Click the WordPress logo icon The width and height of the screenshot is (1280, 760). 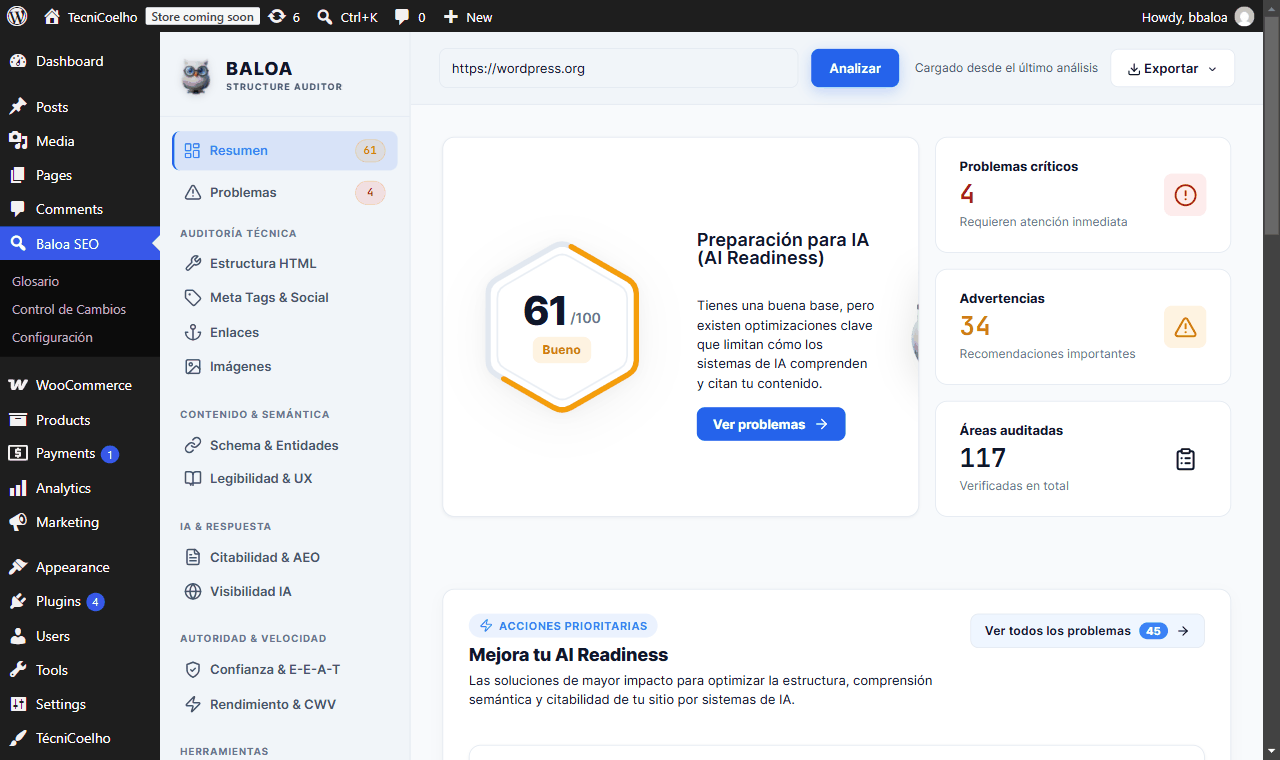click(x=17, y=16)
